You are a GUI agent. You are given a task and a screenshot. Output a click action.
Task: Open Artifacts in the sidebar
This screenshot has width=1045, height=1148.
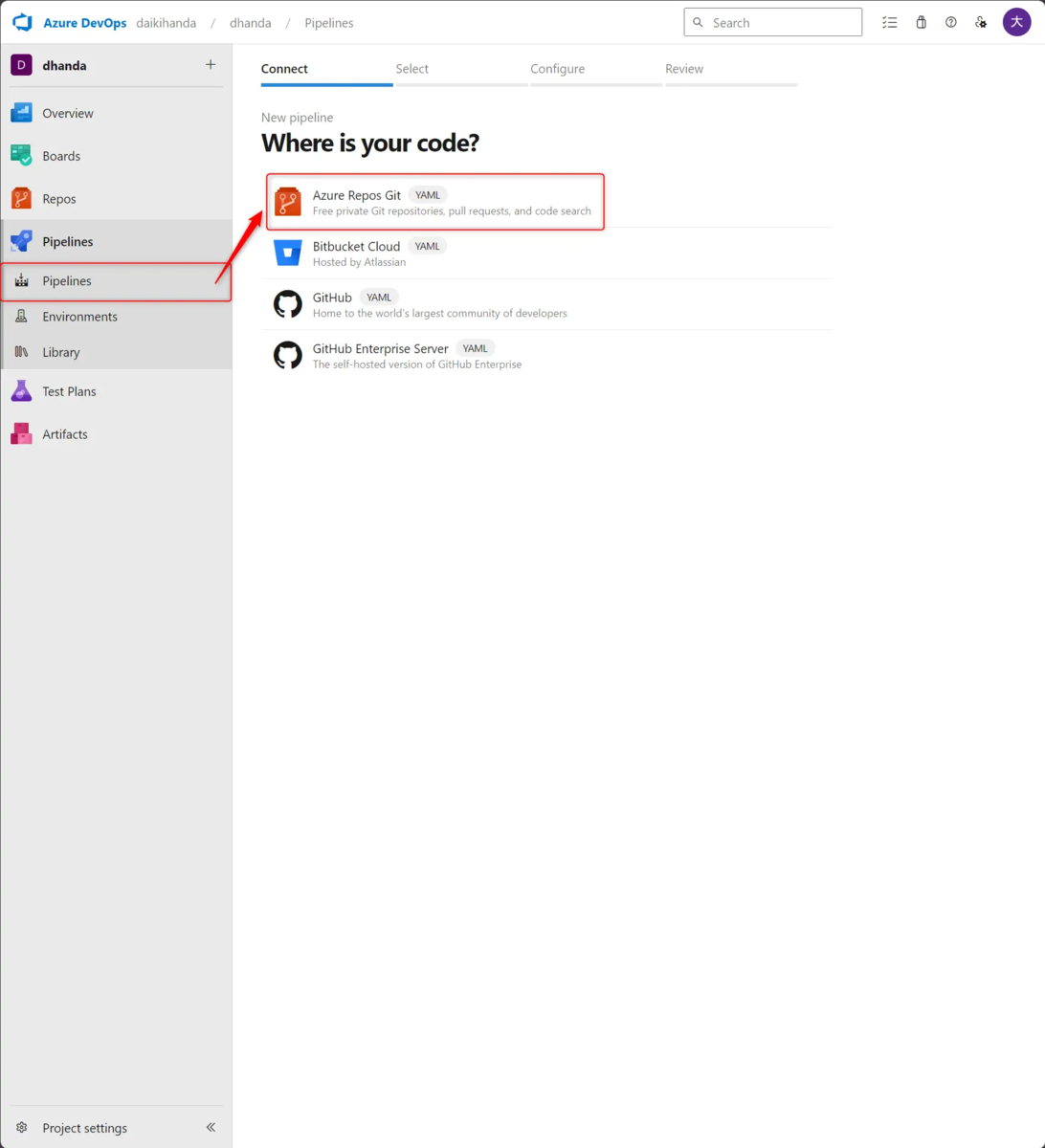click(116, 434)
